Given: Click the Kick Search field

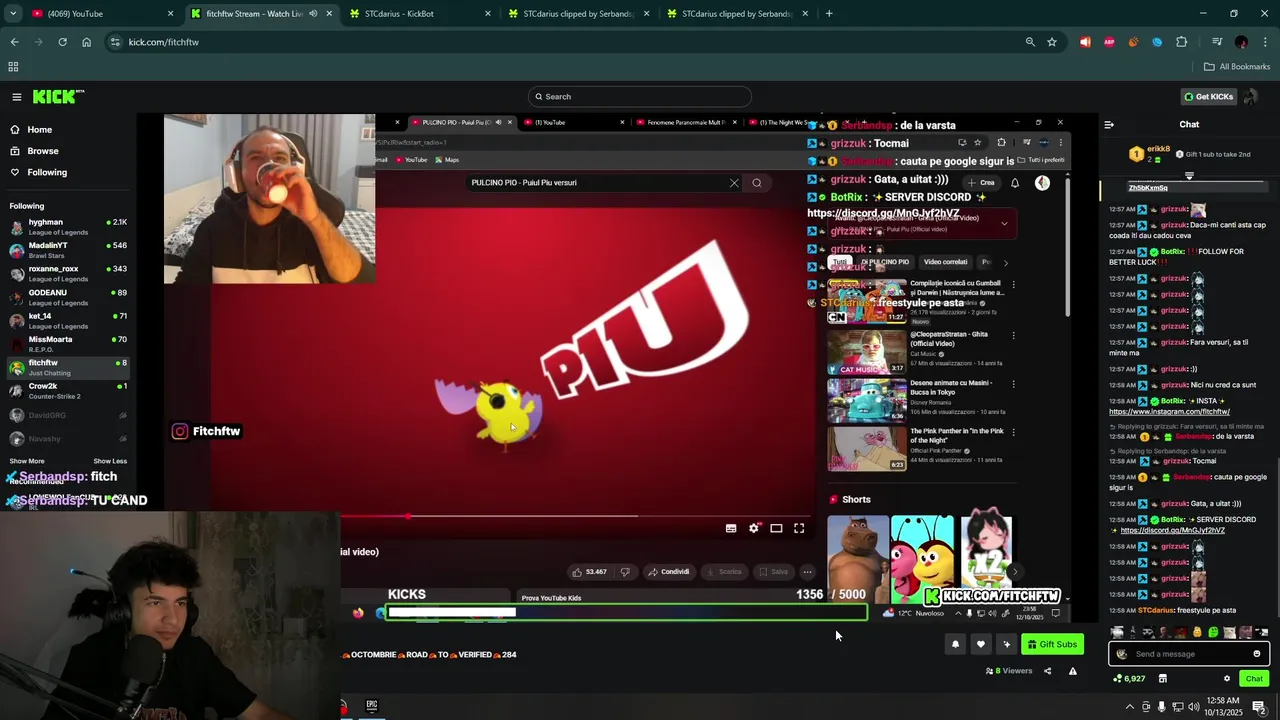Looking at the screenshot, I should 640,97.
